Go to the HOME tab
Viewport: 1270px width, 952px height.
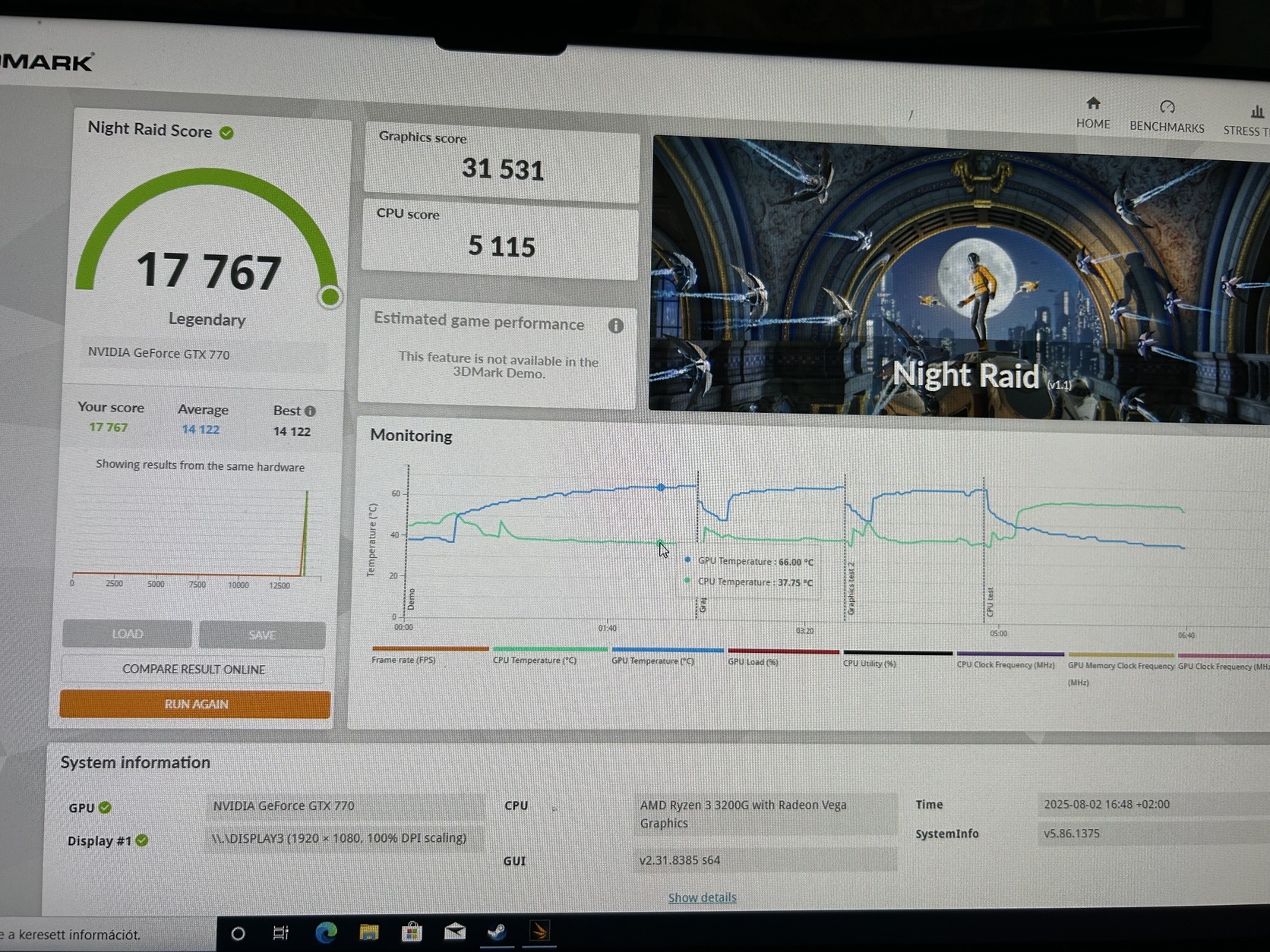pyautogui.click(x=1092, y=112)
